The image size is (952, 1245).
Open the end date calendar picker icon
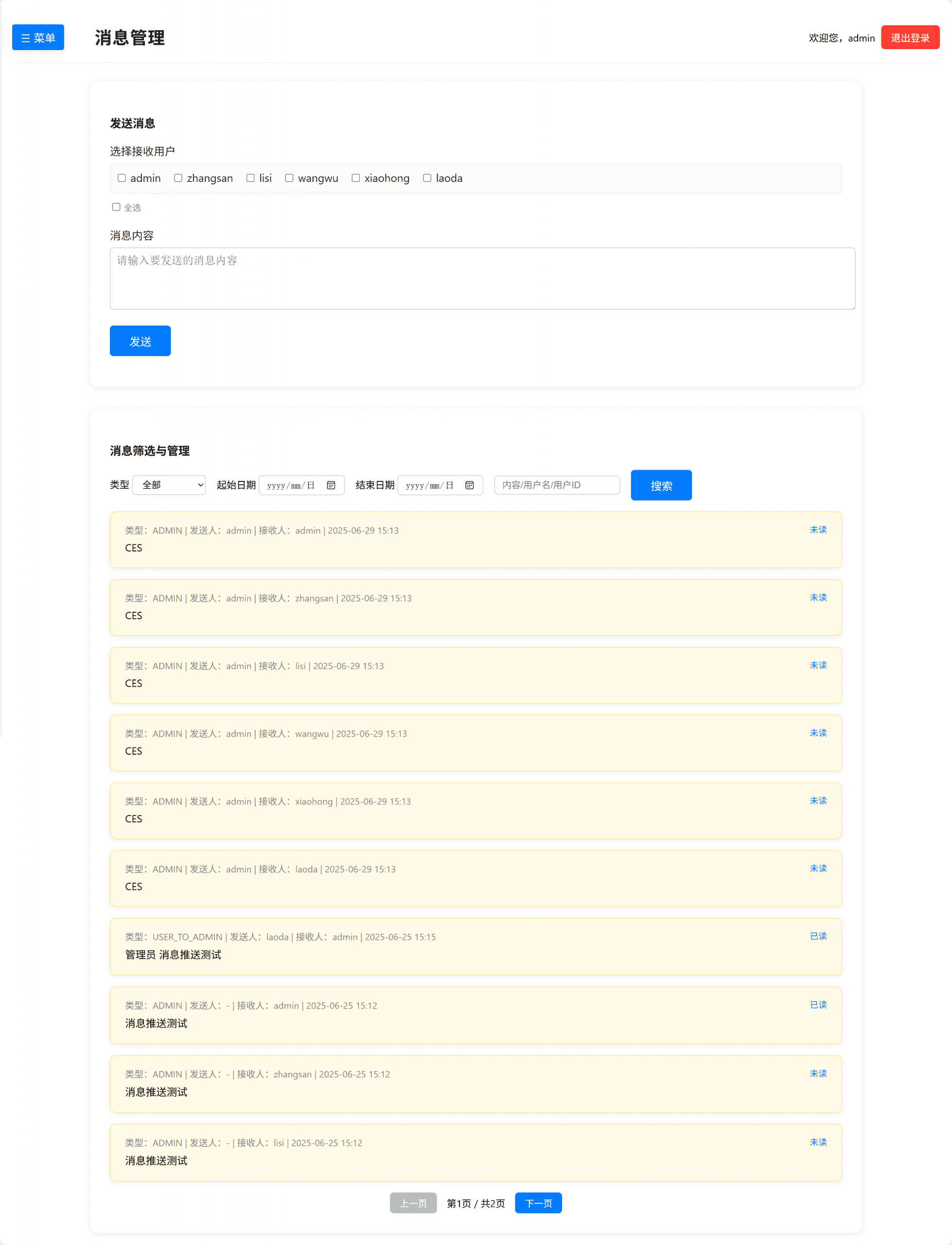point(469,485)
